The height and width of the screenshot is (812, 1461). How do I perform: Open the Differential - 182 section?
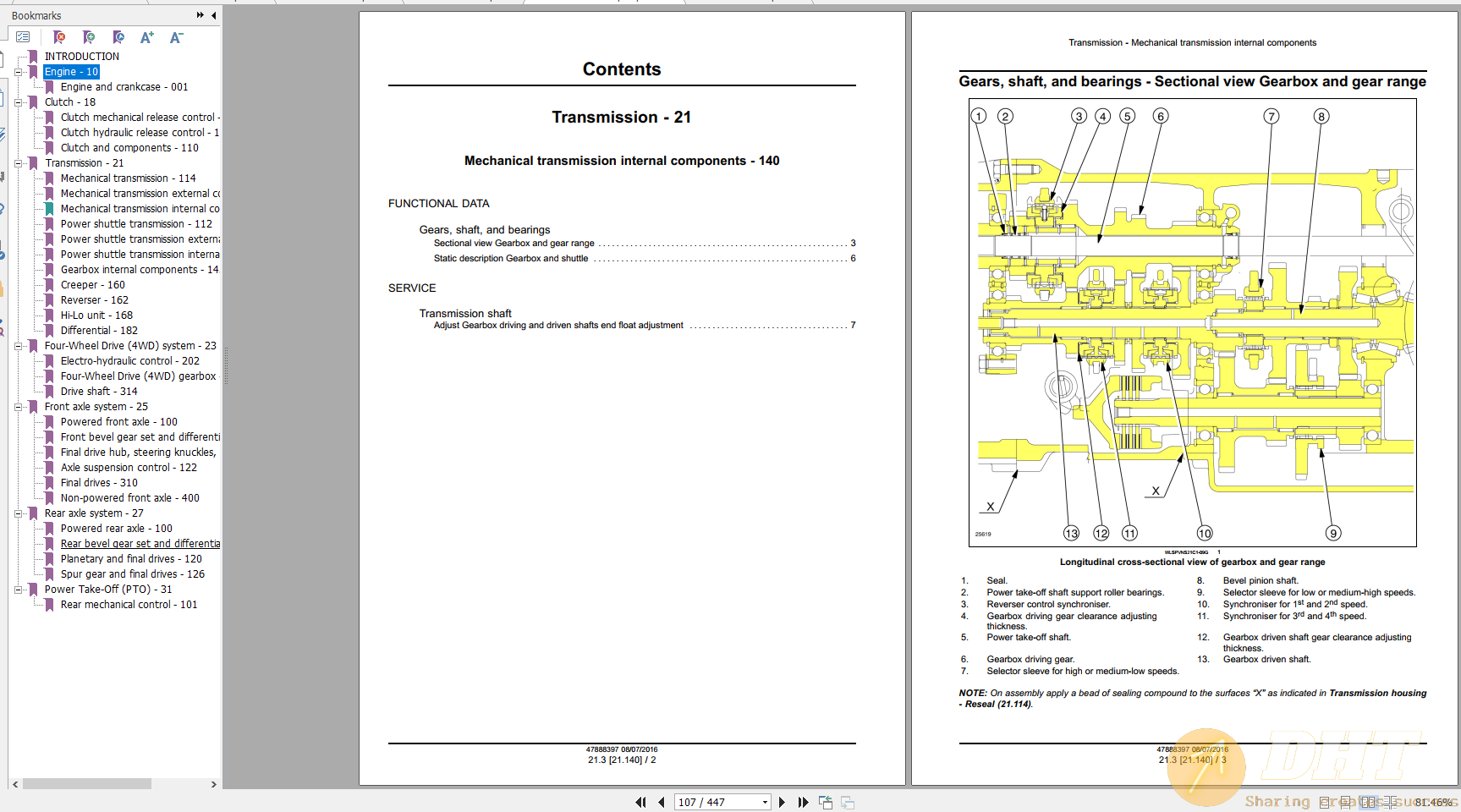99,330
